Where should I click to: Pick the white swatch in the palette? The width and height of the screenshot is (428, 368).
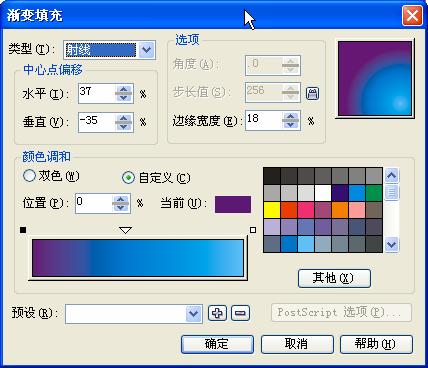(x=323, y=193)
